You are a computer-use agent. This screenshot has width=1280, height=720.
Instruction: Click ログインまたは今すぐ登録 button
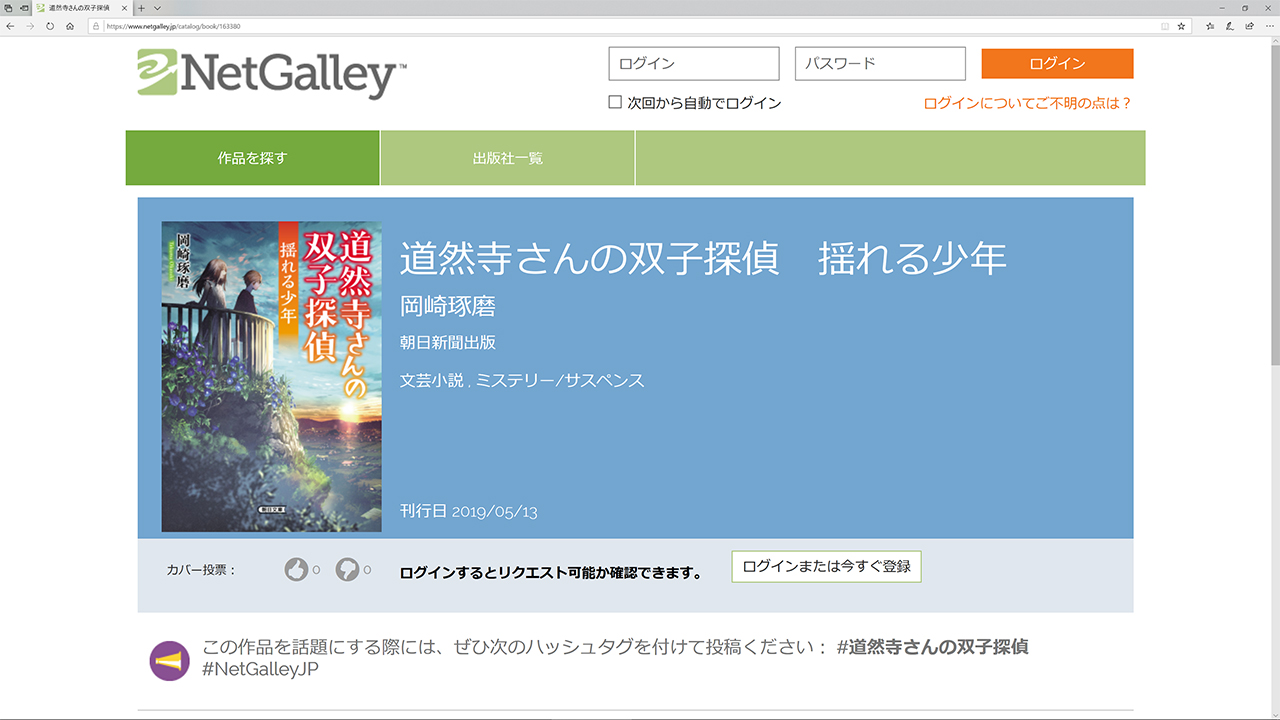tap(826, 566)
